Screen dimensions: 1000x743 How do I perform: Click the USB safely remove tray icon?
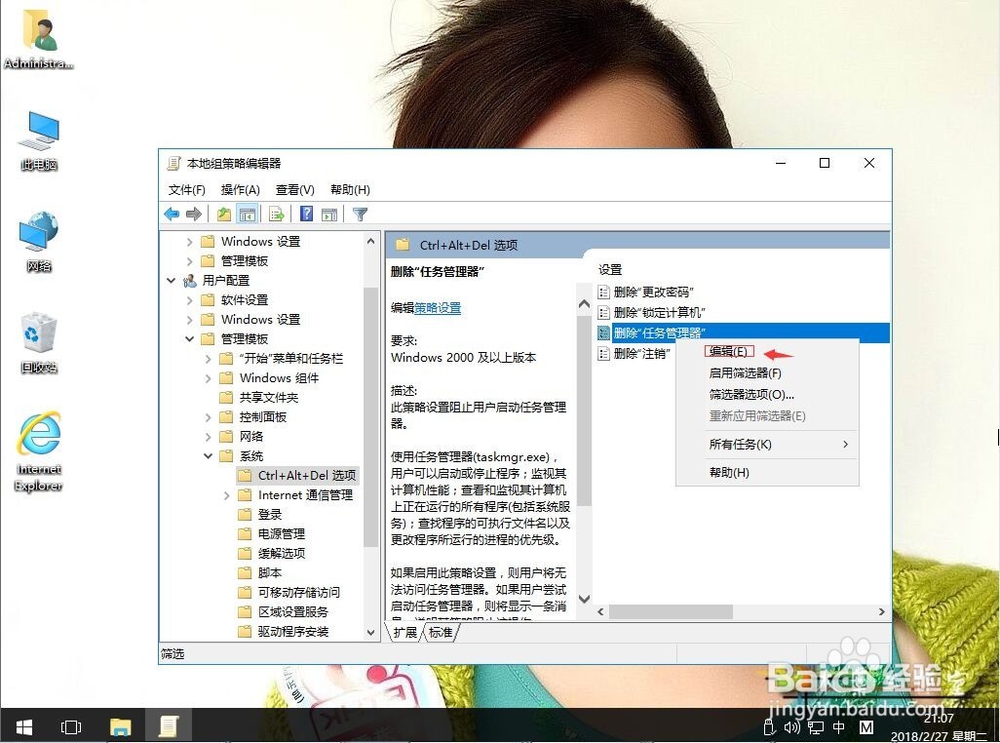pyautogui.click(x=769, y=728)
